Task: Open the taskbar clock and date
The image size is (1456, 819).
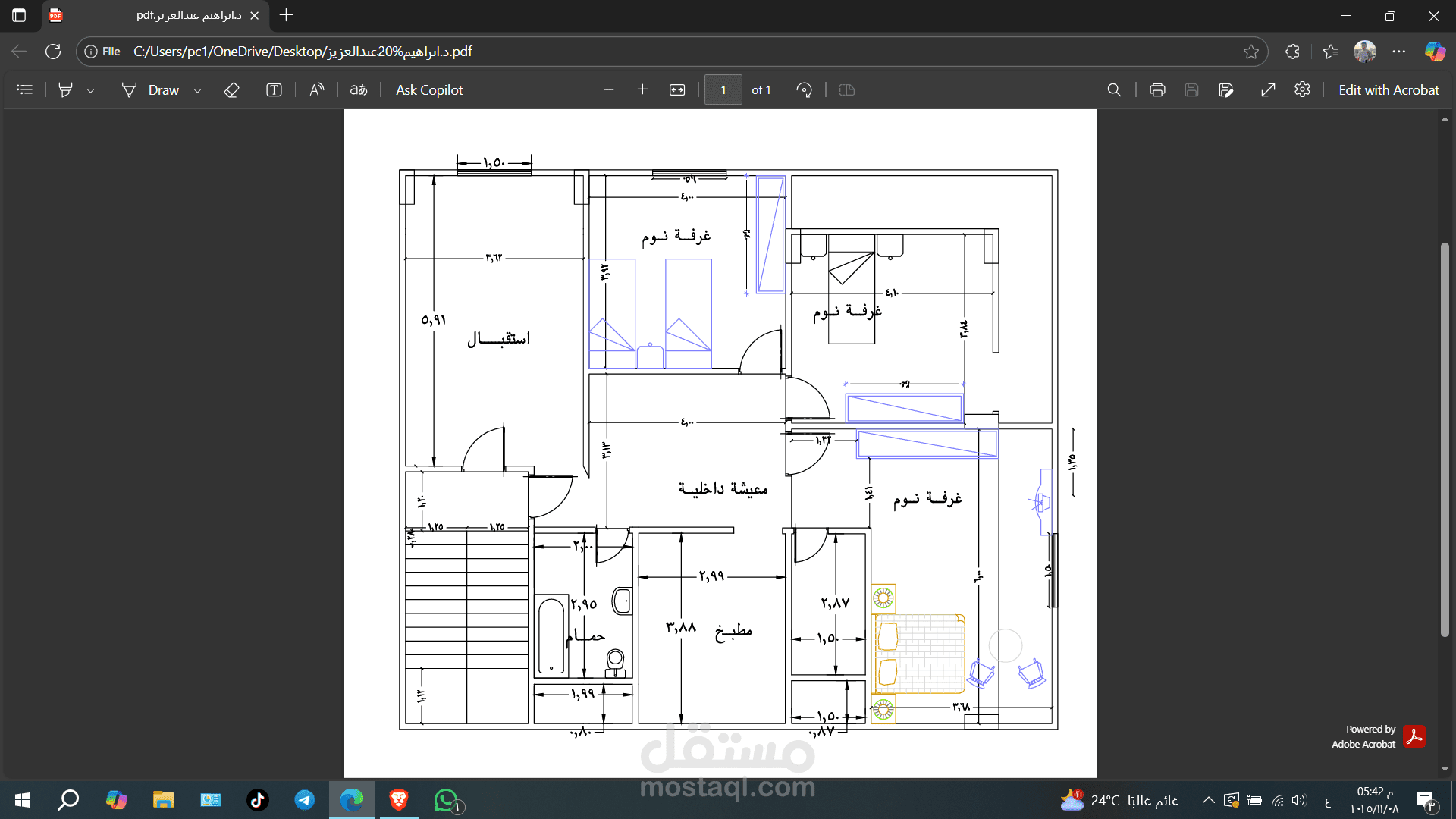Action: 1375,800
